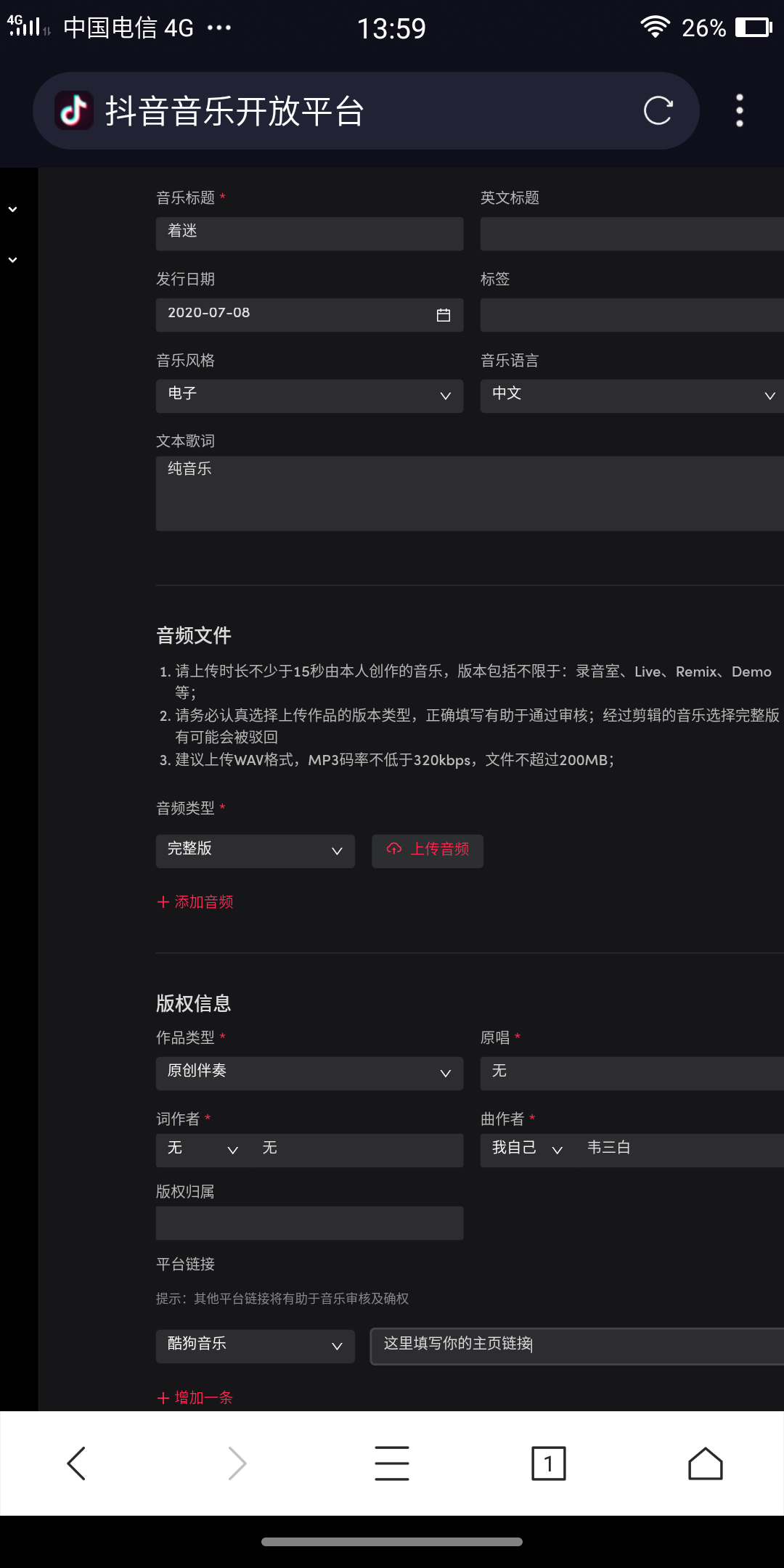
Task: Open the 音乐语言 dropdown showing 中文
Action: coord(632,396)
